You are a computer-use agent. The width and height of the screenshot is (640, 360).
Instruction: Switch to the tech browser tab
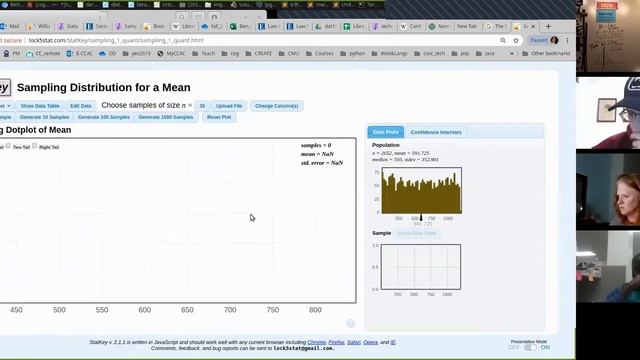pos(382,26)
